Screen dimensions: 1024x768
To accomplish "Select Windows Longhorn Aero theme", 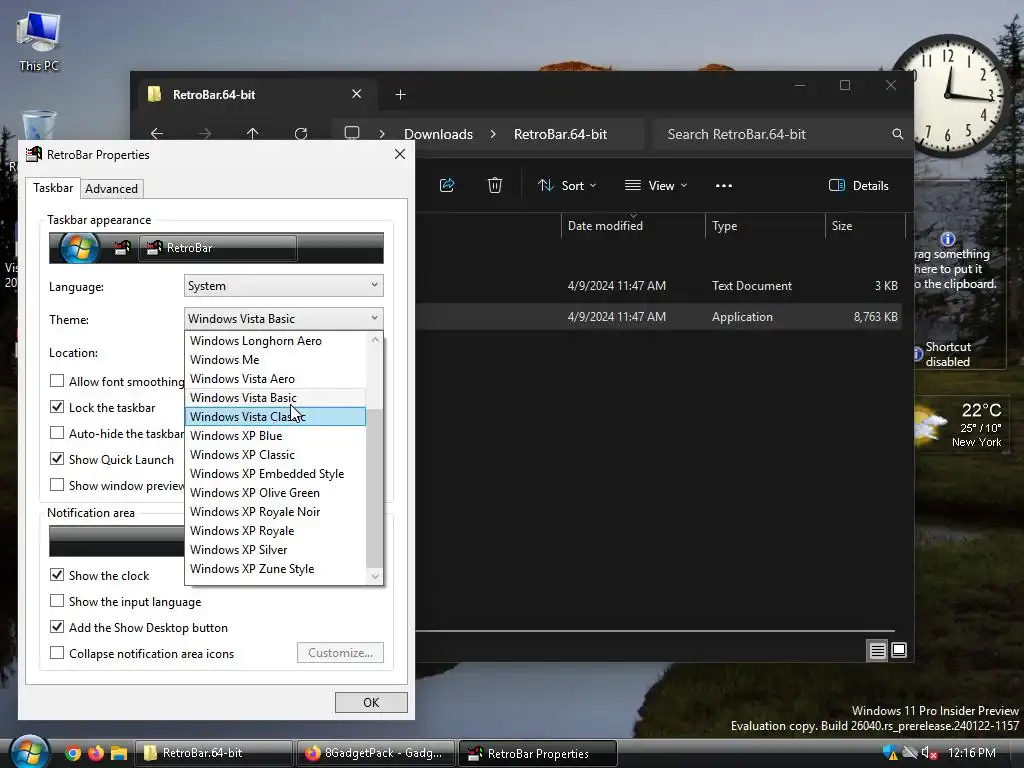I will click(275, 341).
